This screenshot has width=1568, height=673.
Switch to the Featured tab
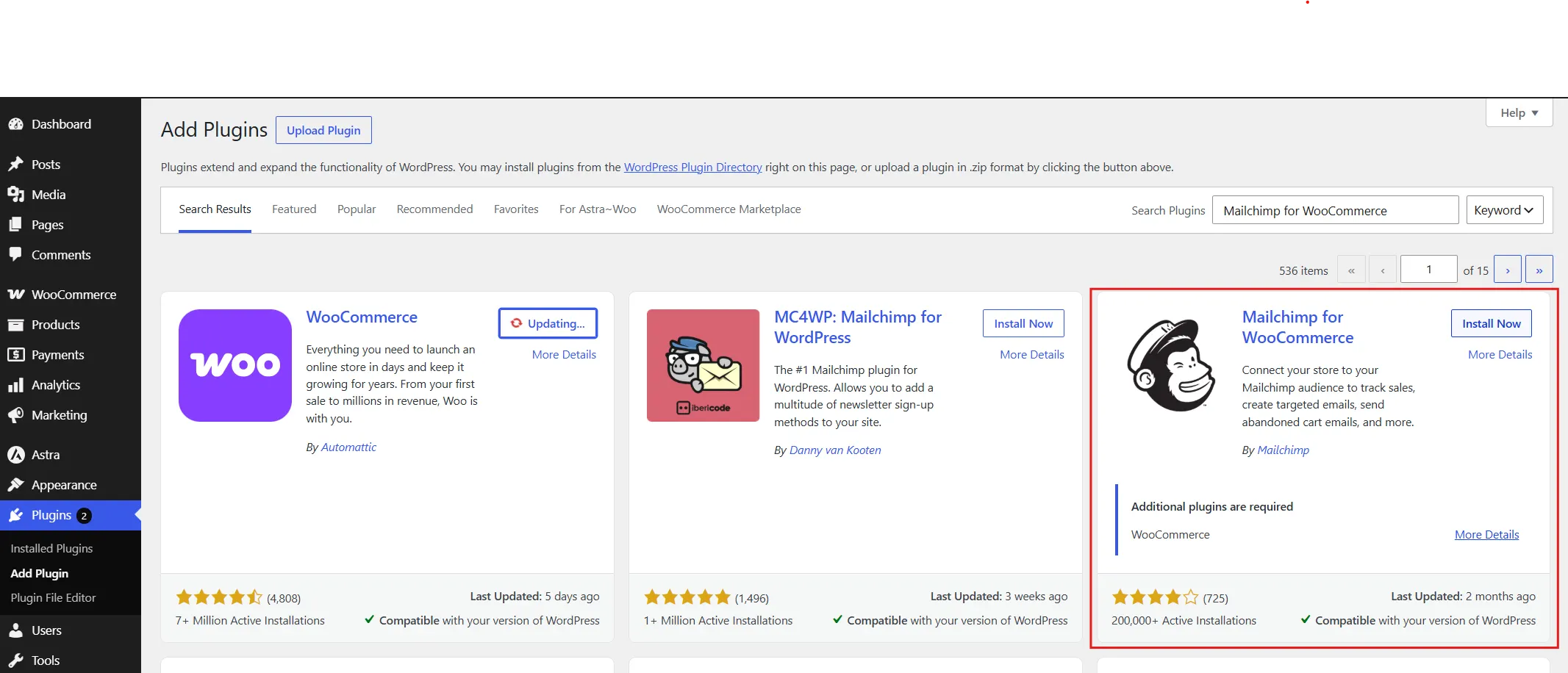[x=294, y=209]
